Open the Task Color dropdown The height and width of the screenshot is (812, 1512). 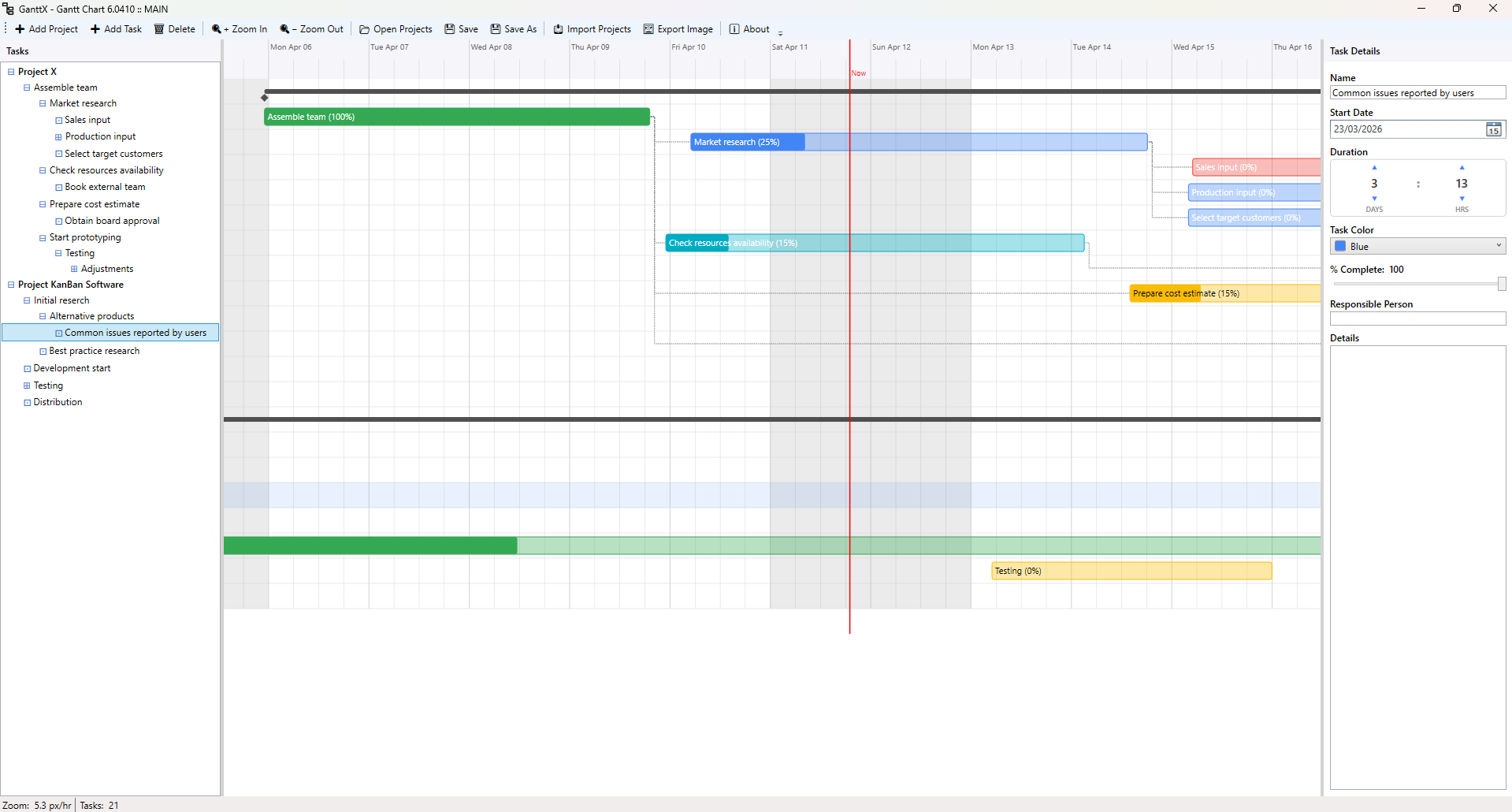tap(1417, 247)
